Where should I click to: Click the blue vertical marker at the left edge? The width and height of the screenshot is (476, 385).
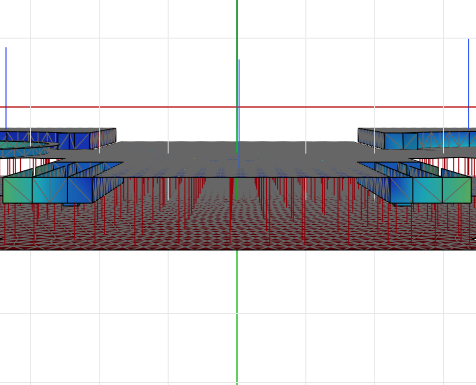click(6, 88)
